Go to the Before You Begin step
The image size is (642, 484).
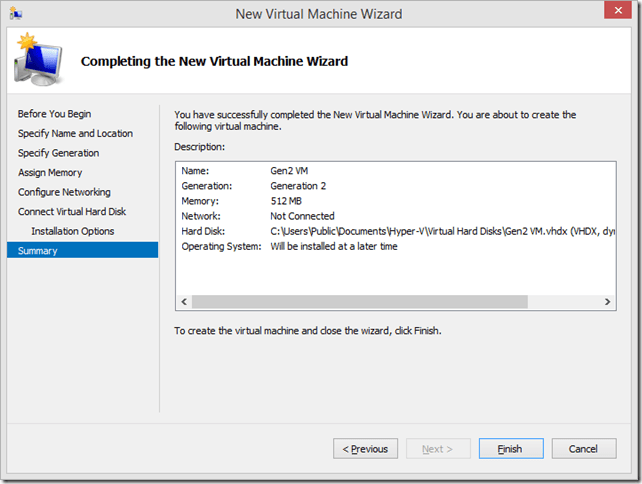coord(54,114)
